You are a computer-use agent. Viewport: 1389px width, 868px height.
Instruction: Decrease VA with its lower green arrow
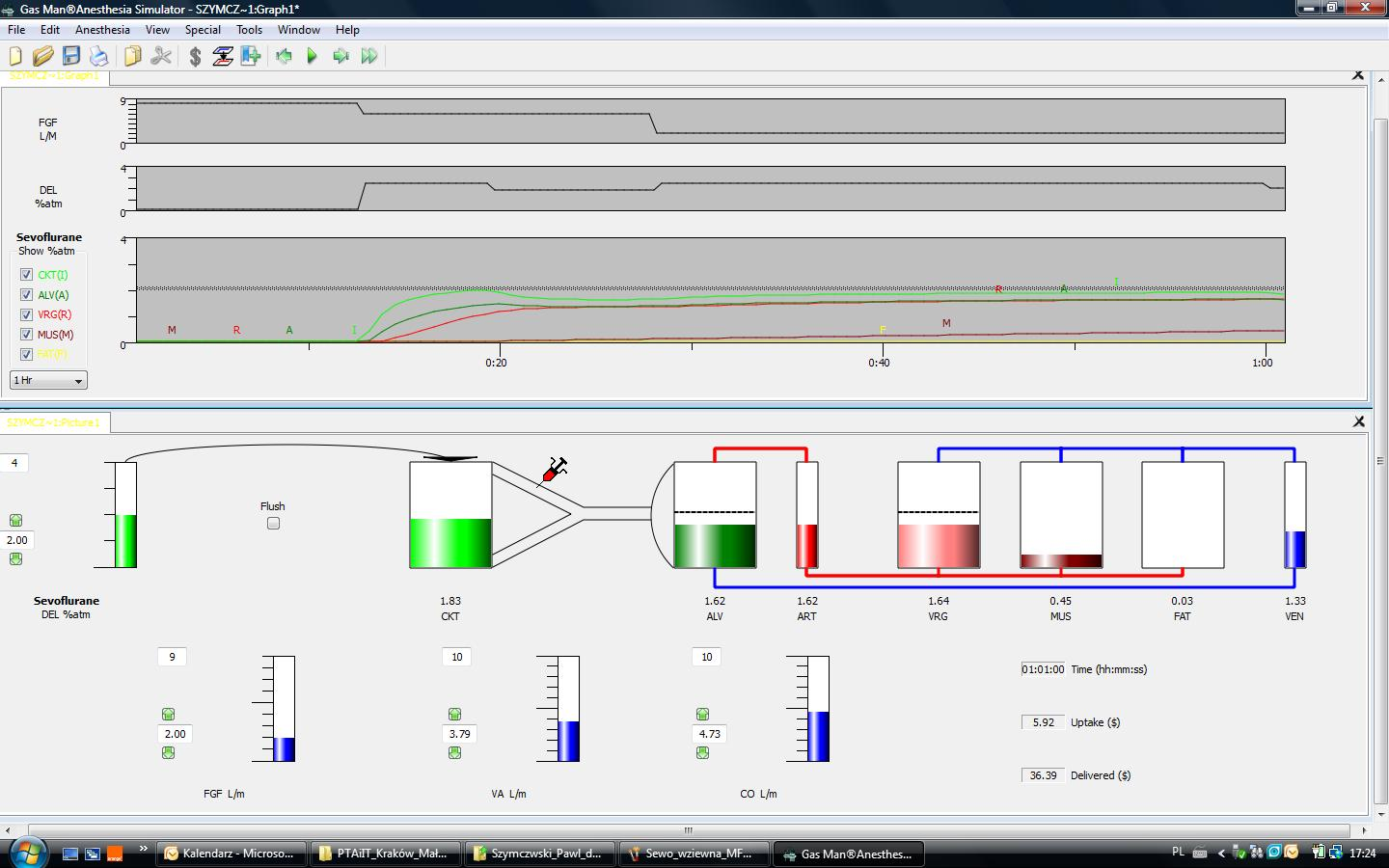click(x=454, y=753)
